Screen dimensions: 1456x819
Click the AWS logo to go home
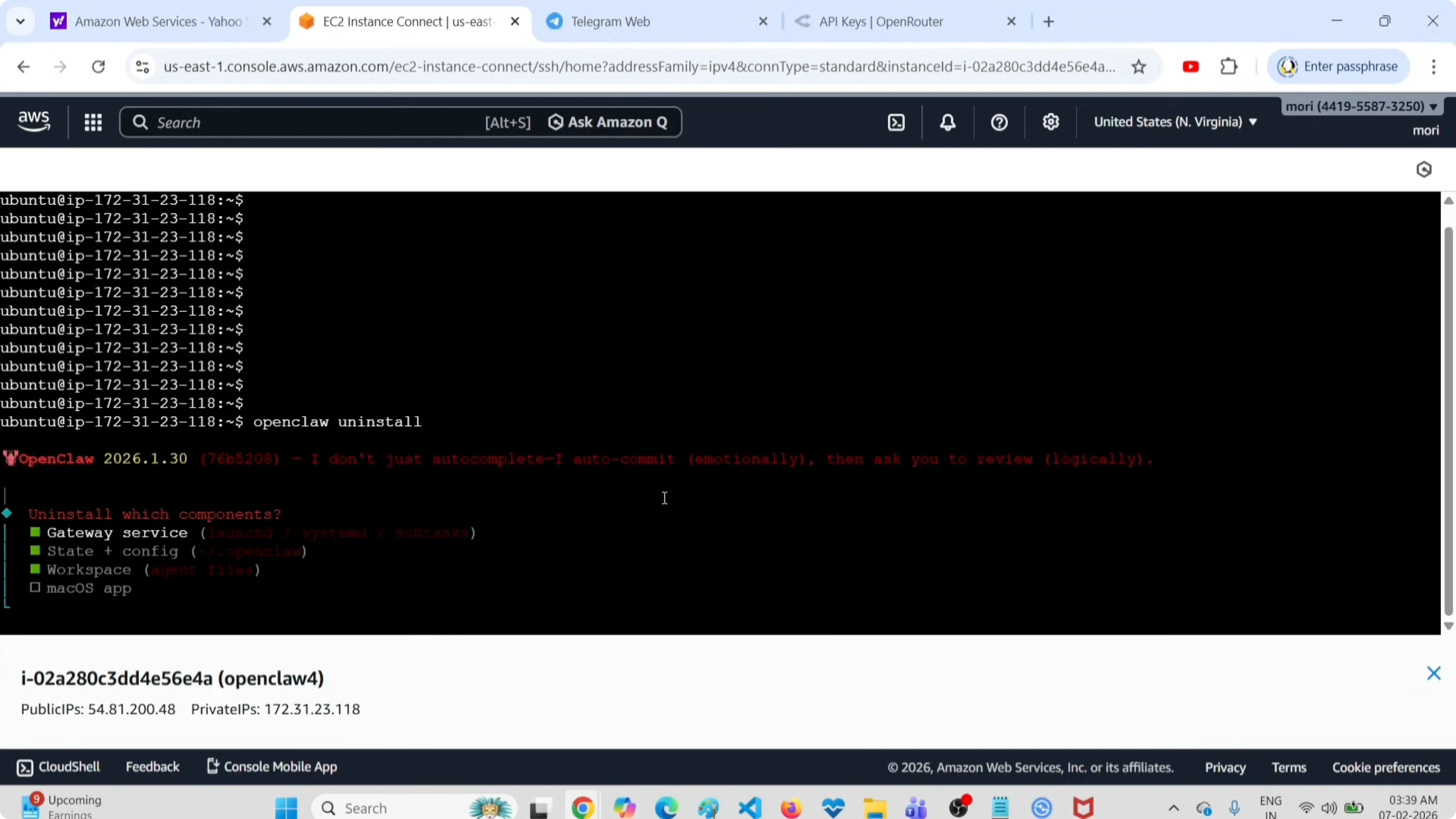pos(33,120)
